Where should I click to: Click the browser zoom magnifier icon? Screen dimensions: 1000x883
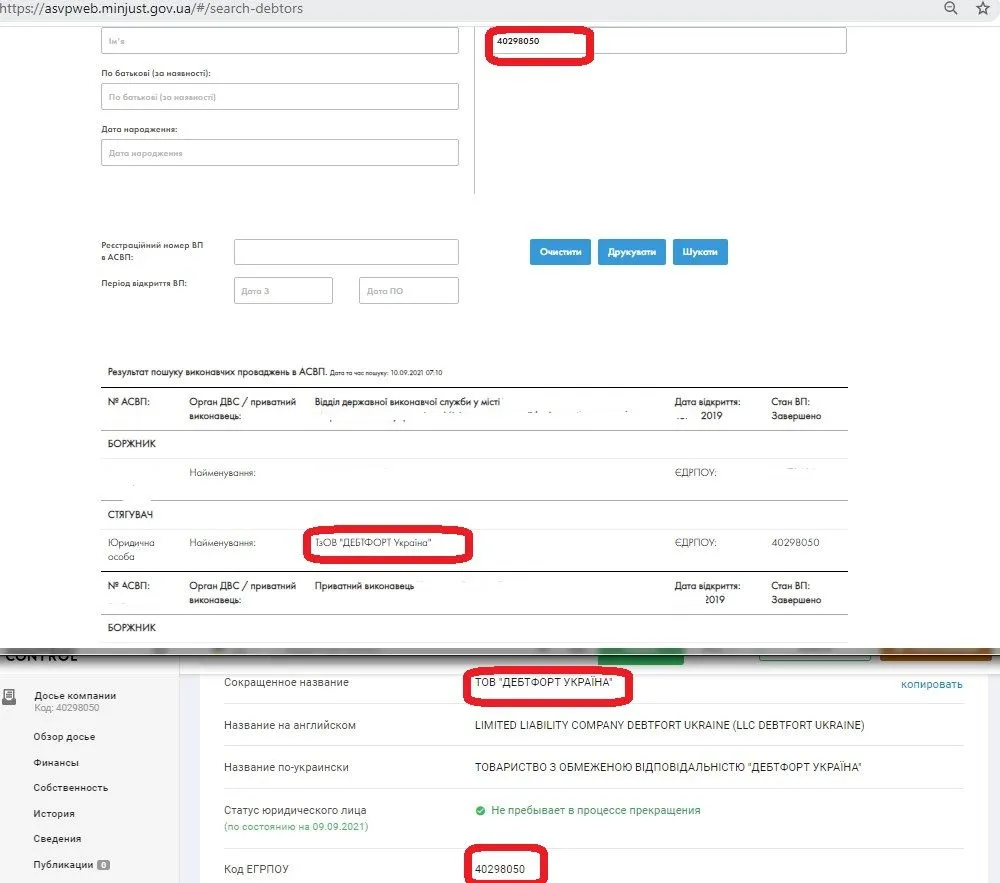pyautogui.click(x=951, y=8)
